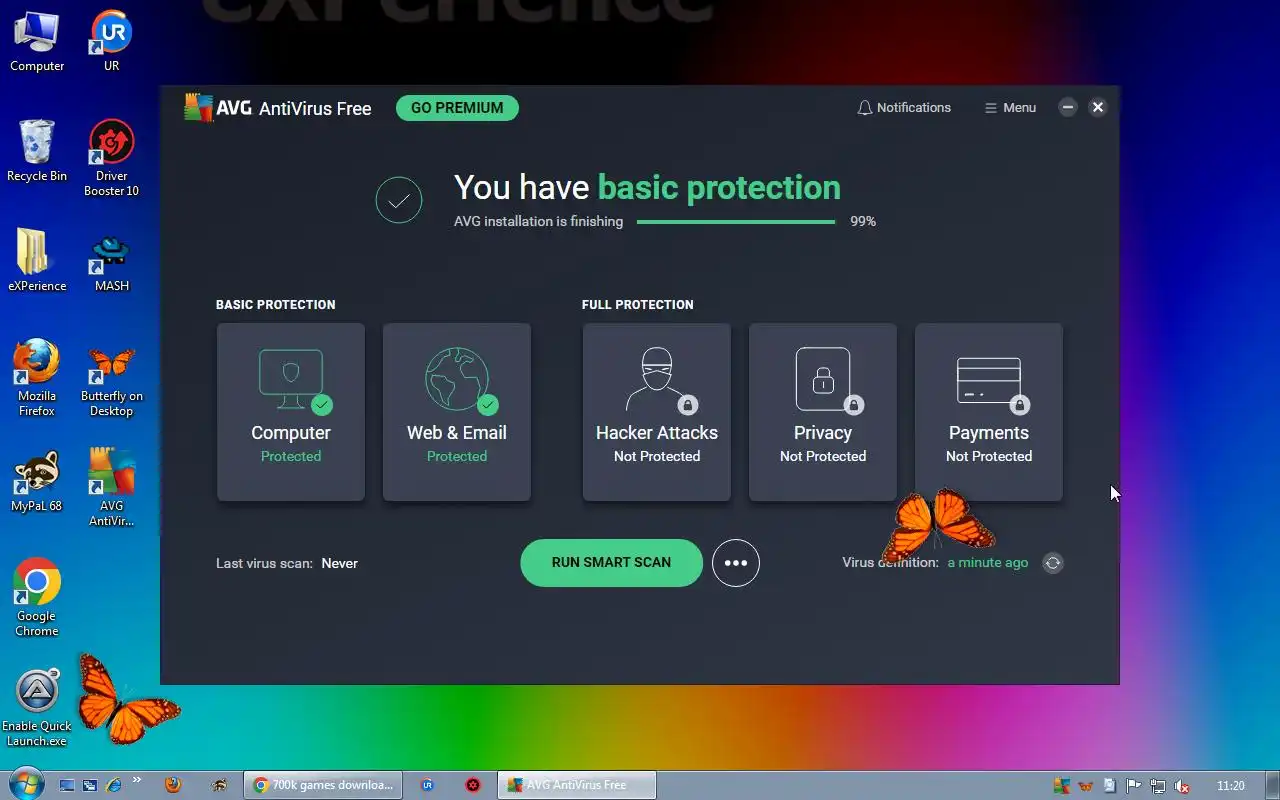Open the Enable Quick Launch.exe desktop icon
The image size is (1280, 800).
point(37,708)
